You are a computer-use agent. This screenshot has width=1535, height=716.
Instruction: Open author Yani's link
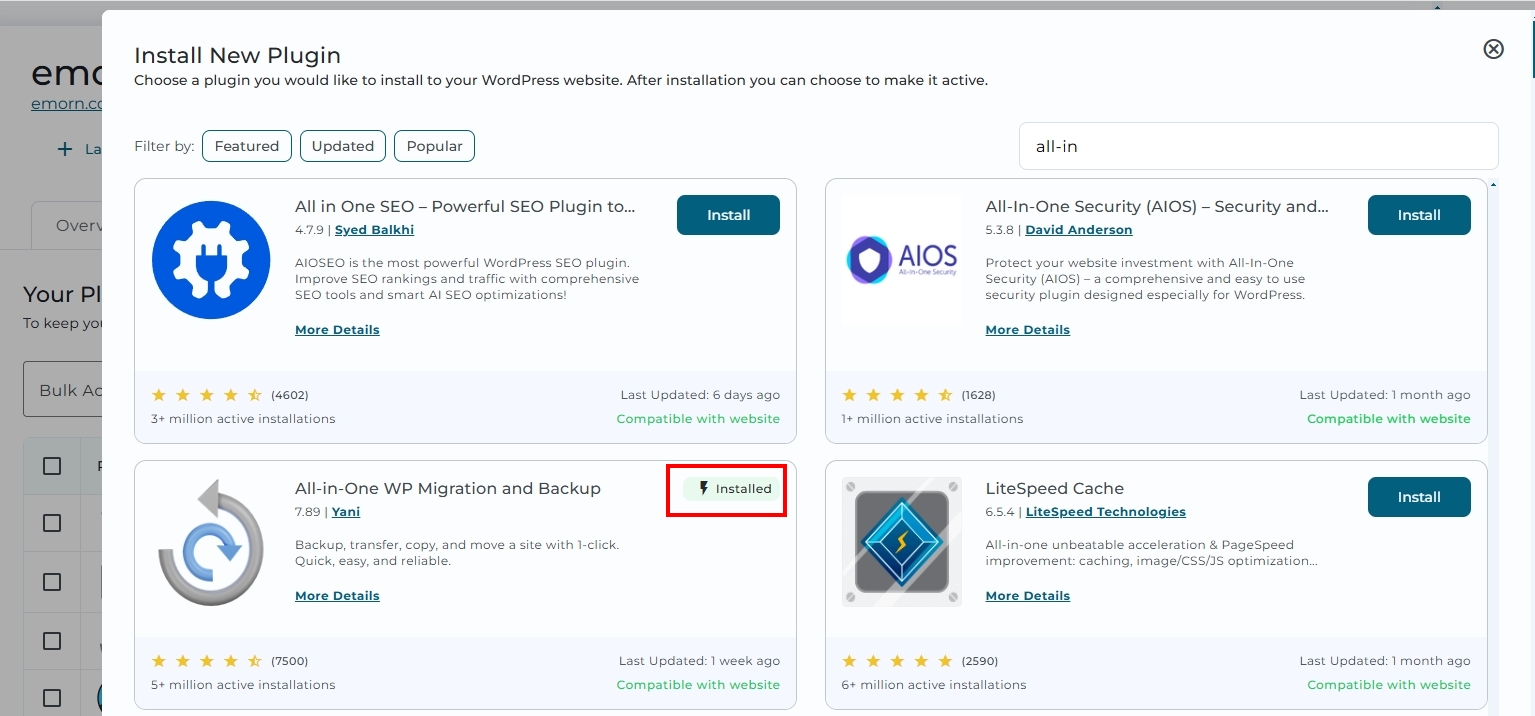[346, 512]
